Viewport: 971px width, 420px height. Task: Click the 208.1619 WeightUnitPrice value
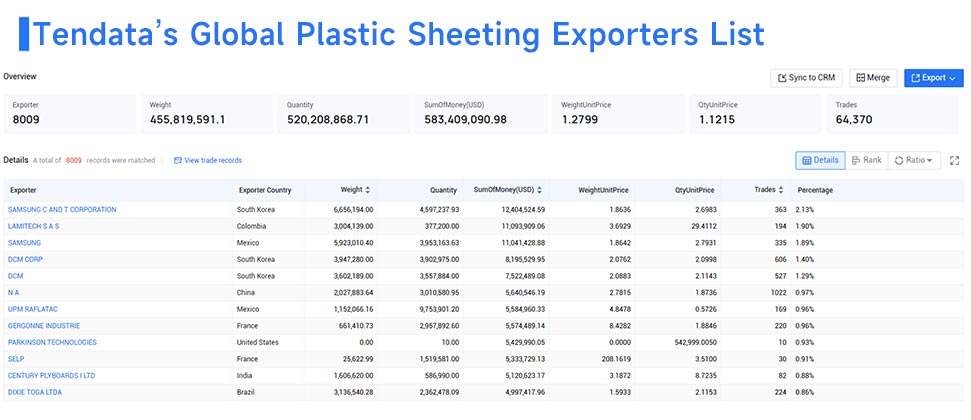[x=615, y=359]
